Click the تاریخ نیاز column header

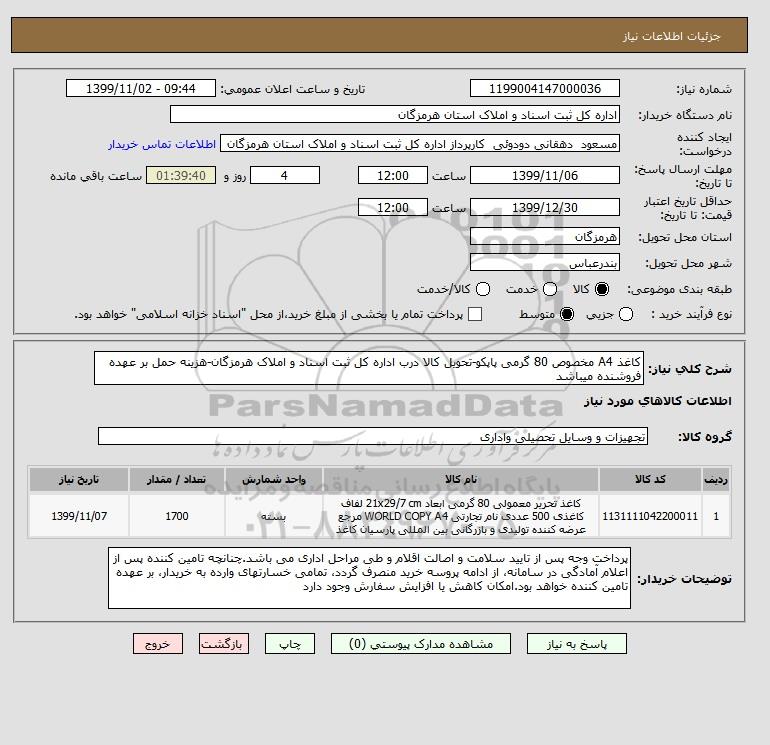79,479
